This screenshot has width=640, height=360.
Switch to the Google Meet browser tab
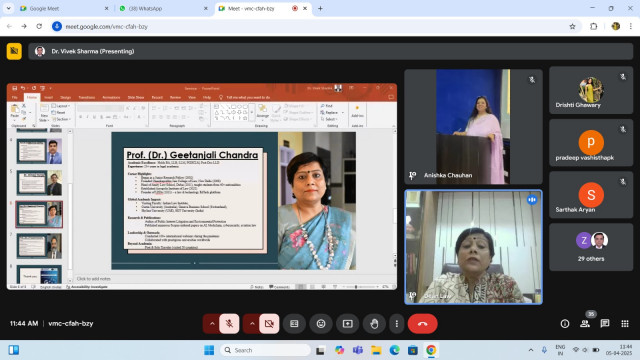(x=64, y=8)
